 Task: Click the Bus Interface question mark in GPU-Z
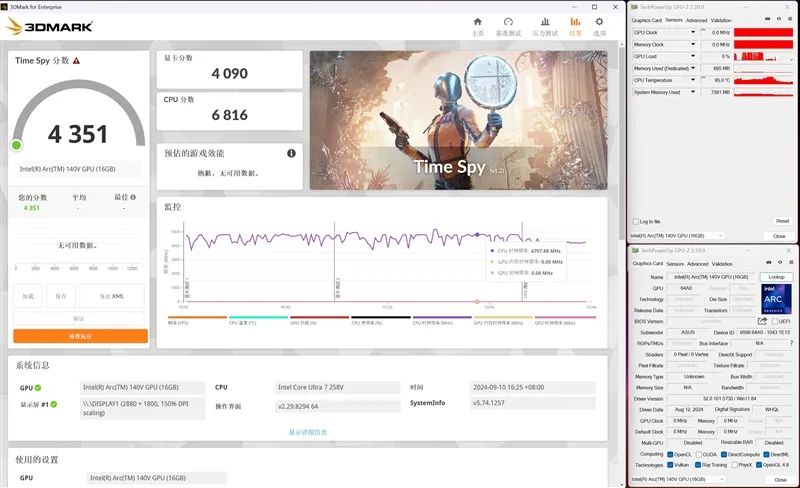click(x=791, y=343)
